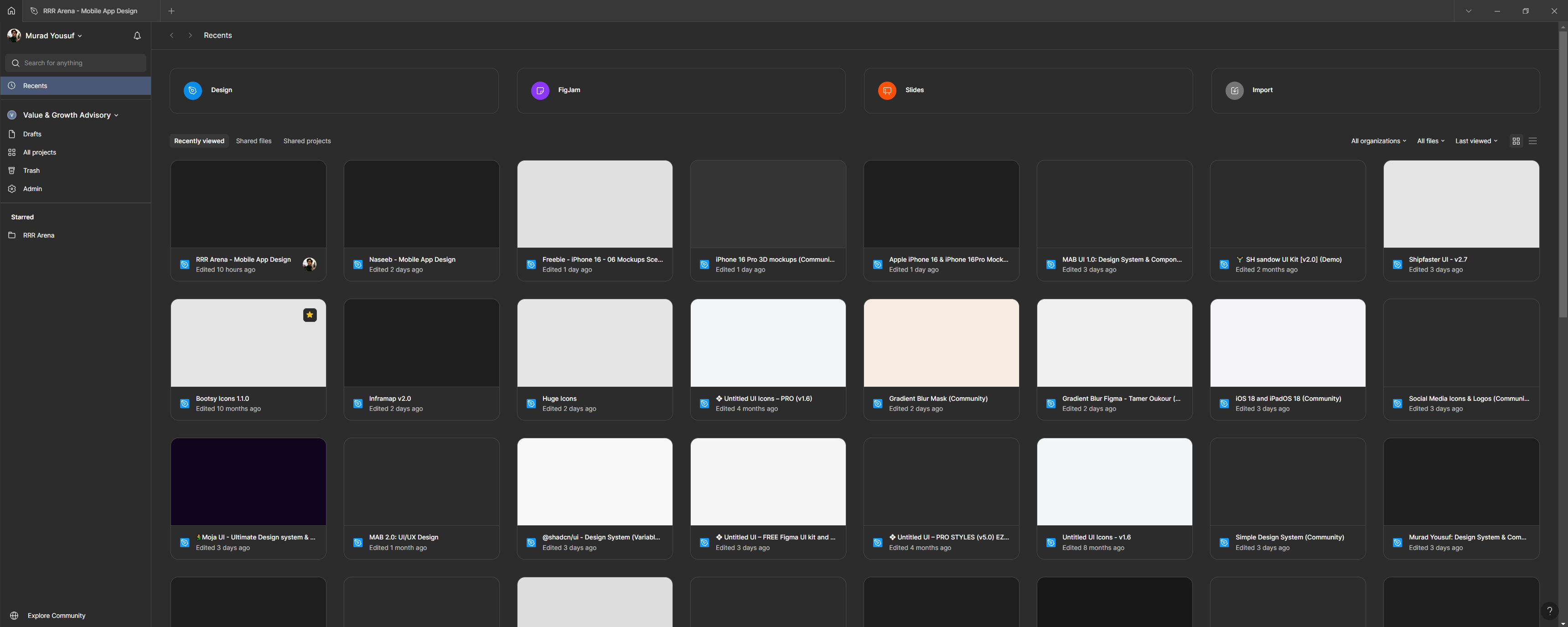The height and width of the screenshot is (627, 1568).
Task: Click the Trash bin icon
Action: click(x=11, y=171)
